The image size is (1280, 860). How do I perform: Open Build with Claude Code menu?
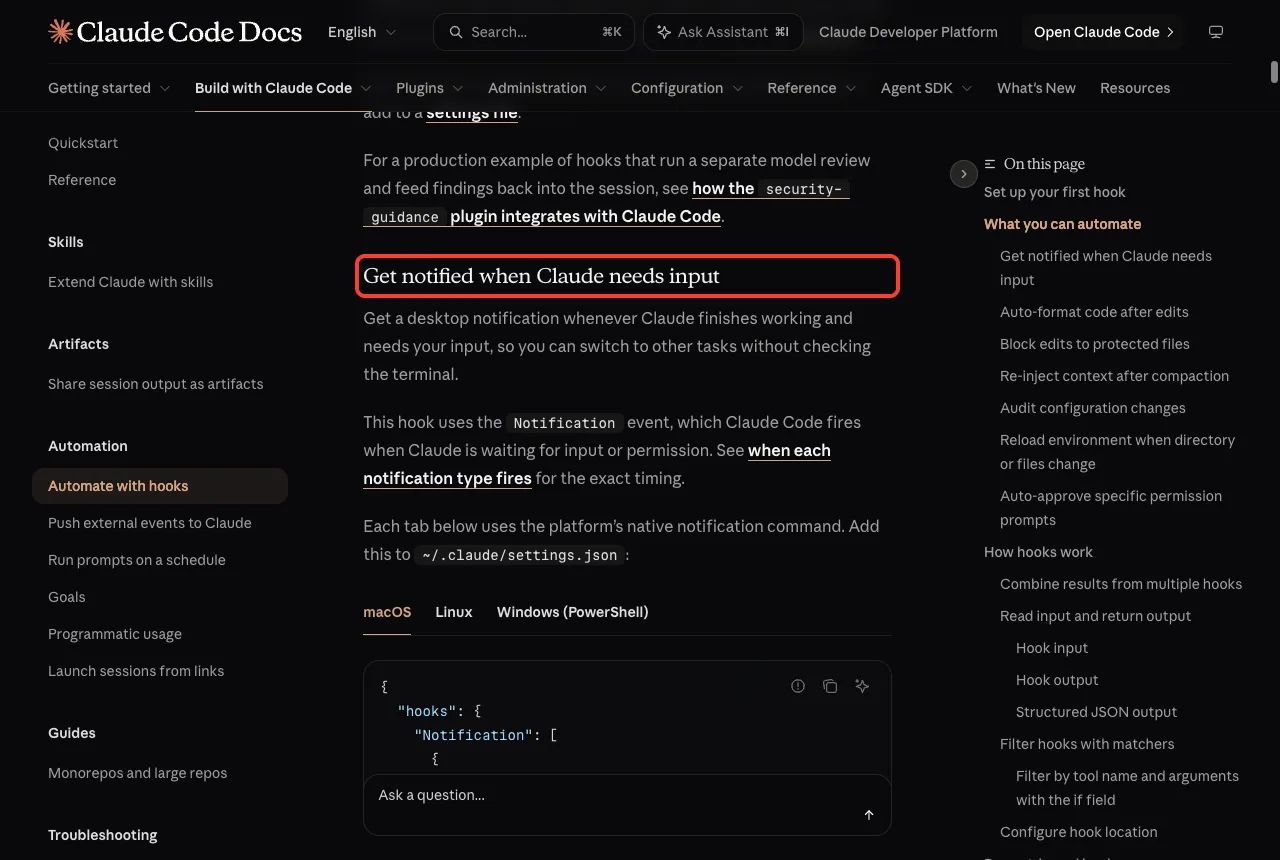click(x=283, y=88)
